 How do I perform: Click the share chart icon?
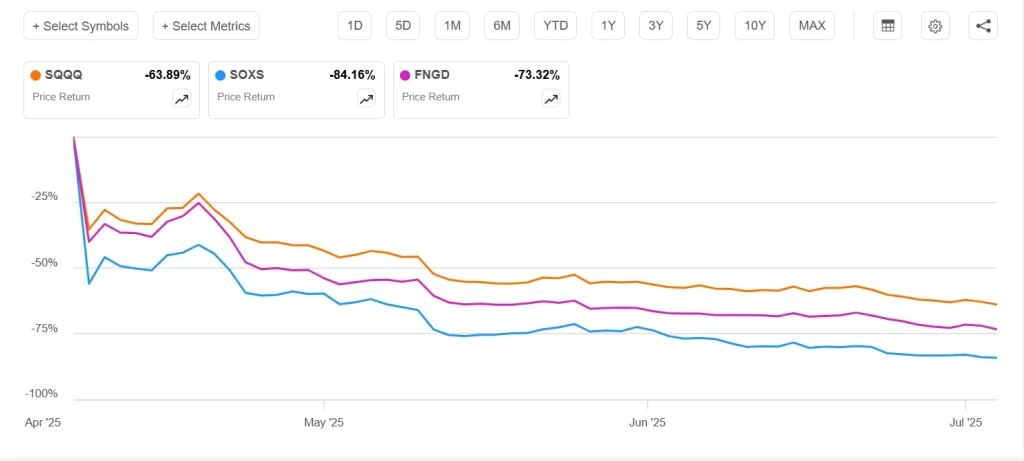pos(983,26)
